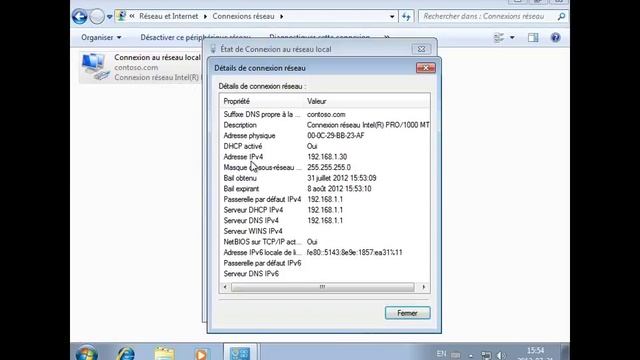
Task: Select the NetBIOS sur TCP/IP row
Action: [324, 242]
